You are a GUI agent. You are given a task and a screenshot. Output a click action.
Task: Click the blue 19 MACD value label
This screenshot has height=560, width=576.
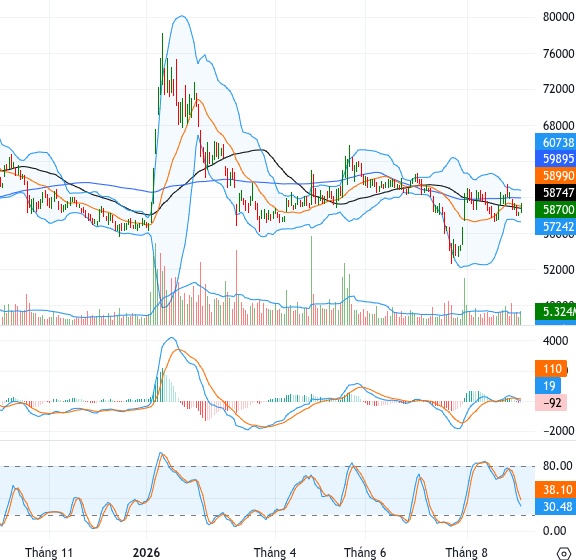coord(548,386)
